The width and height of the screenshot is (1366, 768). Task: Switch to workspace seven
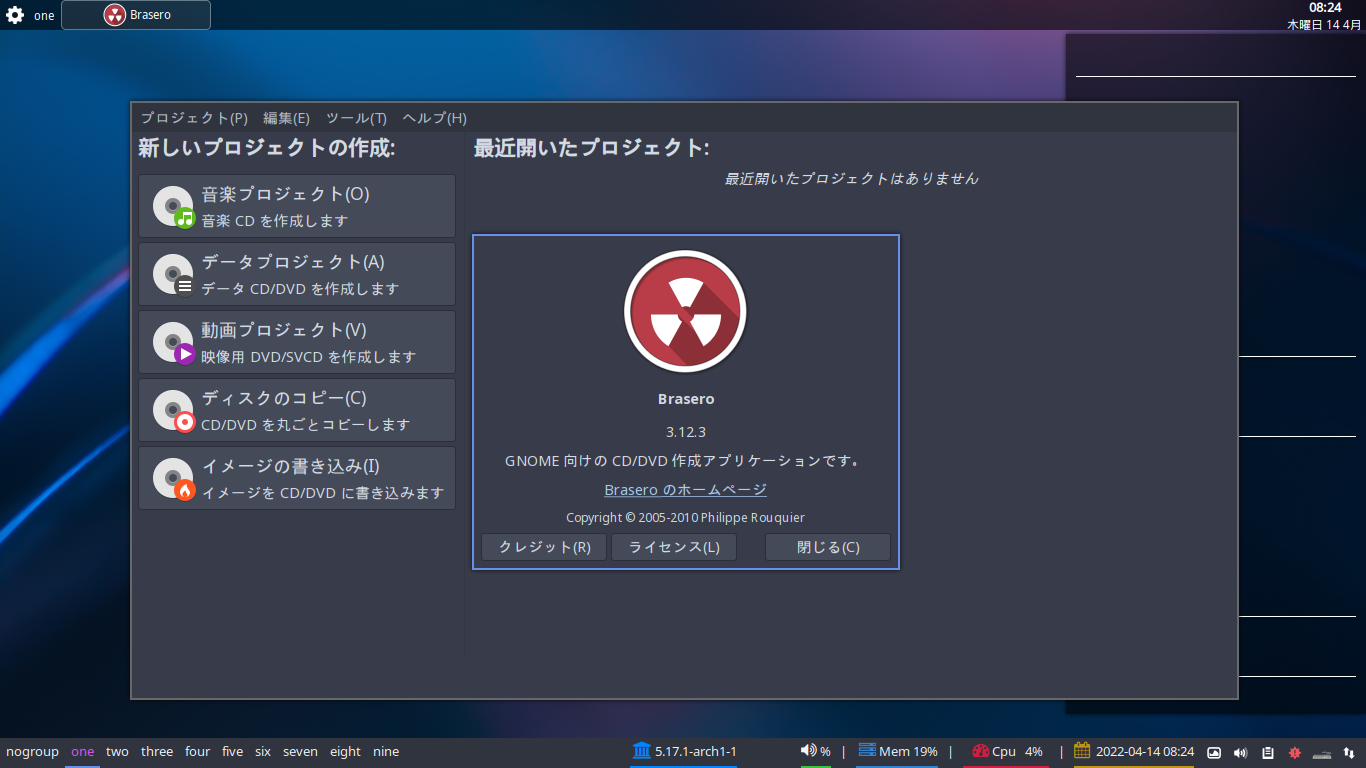tap(300, 752)
